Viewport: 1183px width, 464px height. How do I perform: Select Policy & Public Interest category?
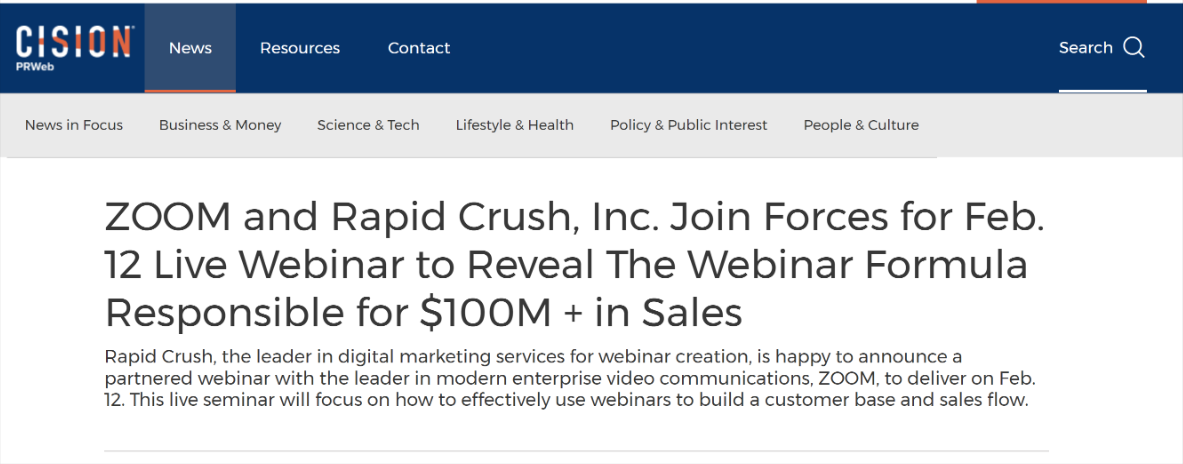[x=689, y=125]
